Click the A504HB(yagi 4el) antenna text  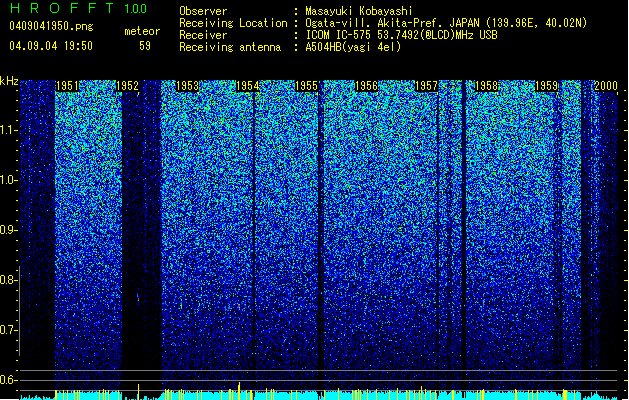353,47
